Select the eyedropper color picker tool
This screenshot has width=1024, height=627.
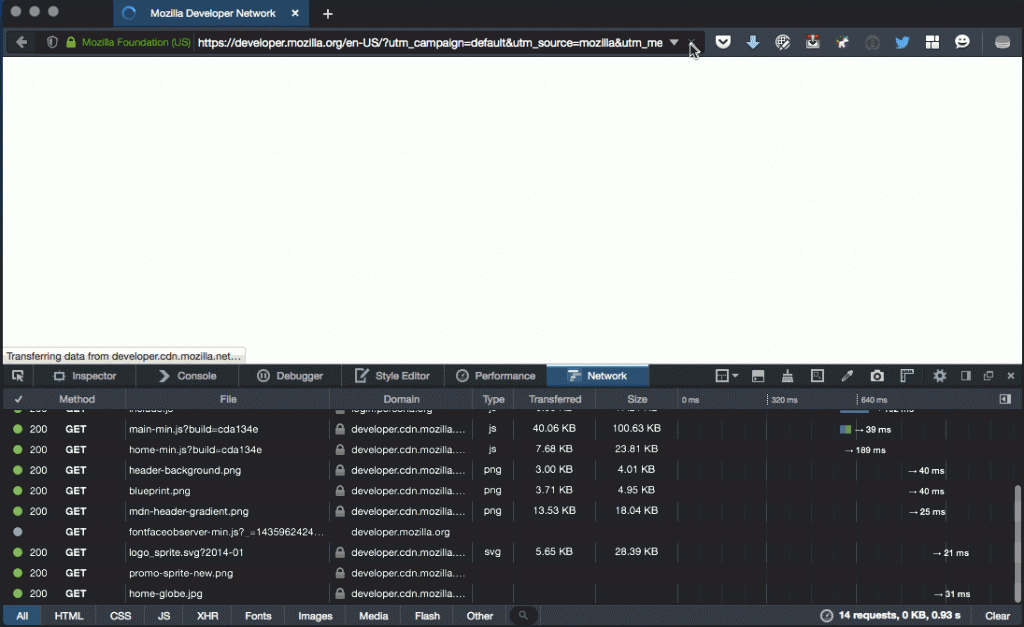[x=847, y=376]
